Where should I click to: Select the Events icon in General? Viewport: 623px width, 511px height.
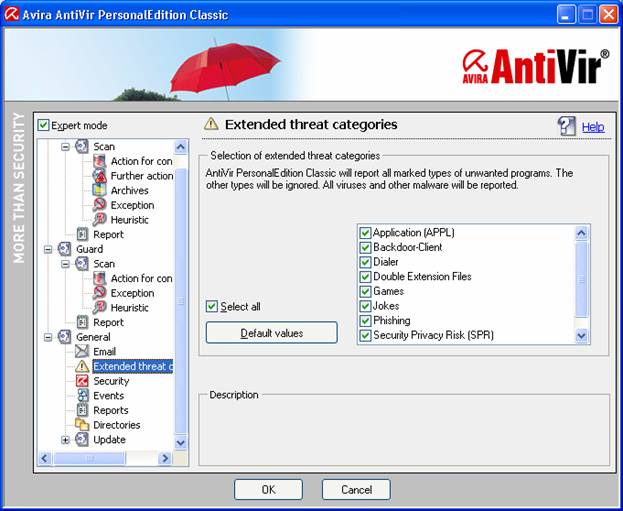[x=82, y=396]
